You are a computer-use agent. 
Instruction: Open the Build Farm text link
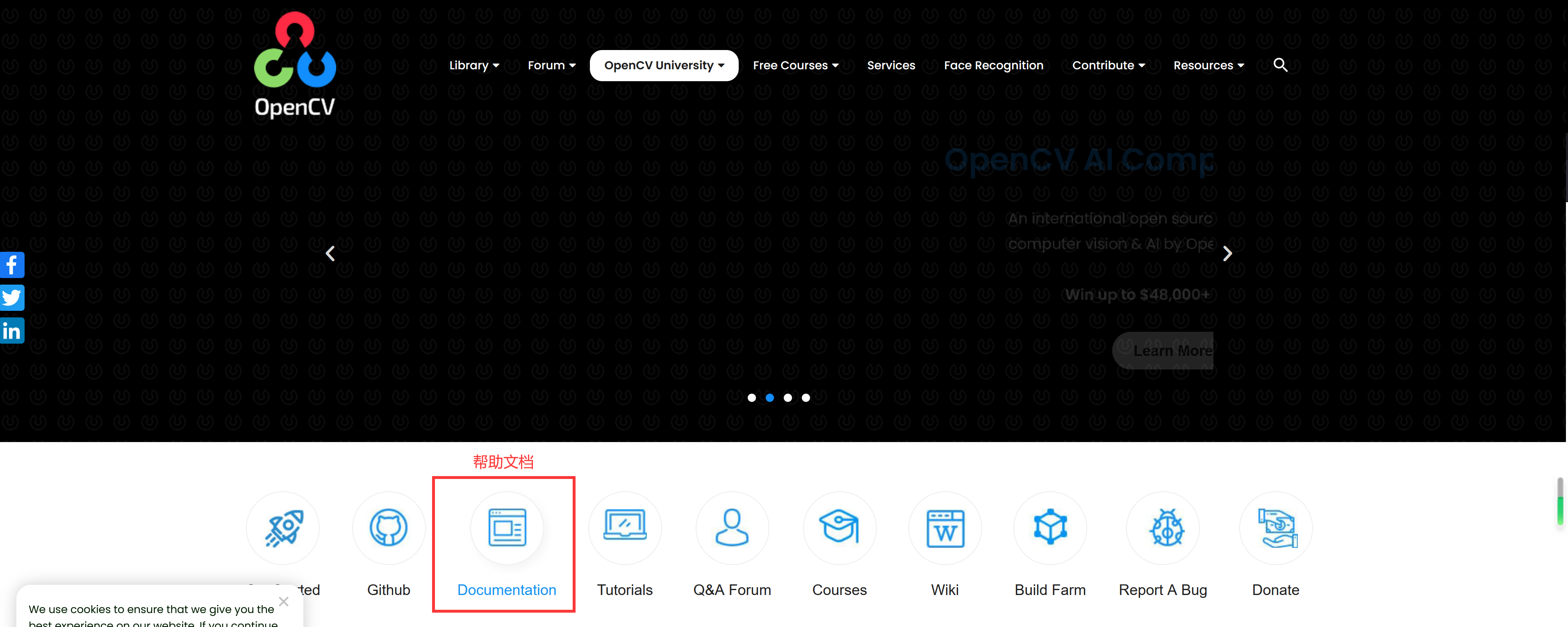pyautogui.click(x=1050, y=589)
